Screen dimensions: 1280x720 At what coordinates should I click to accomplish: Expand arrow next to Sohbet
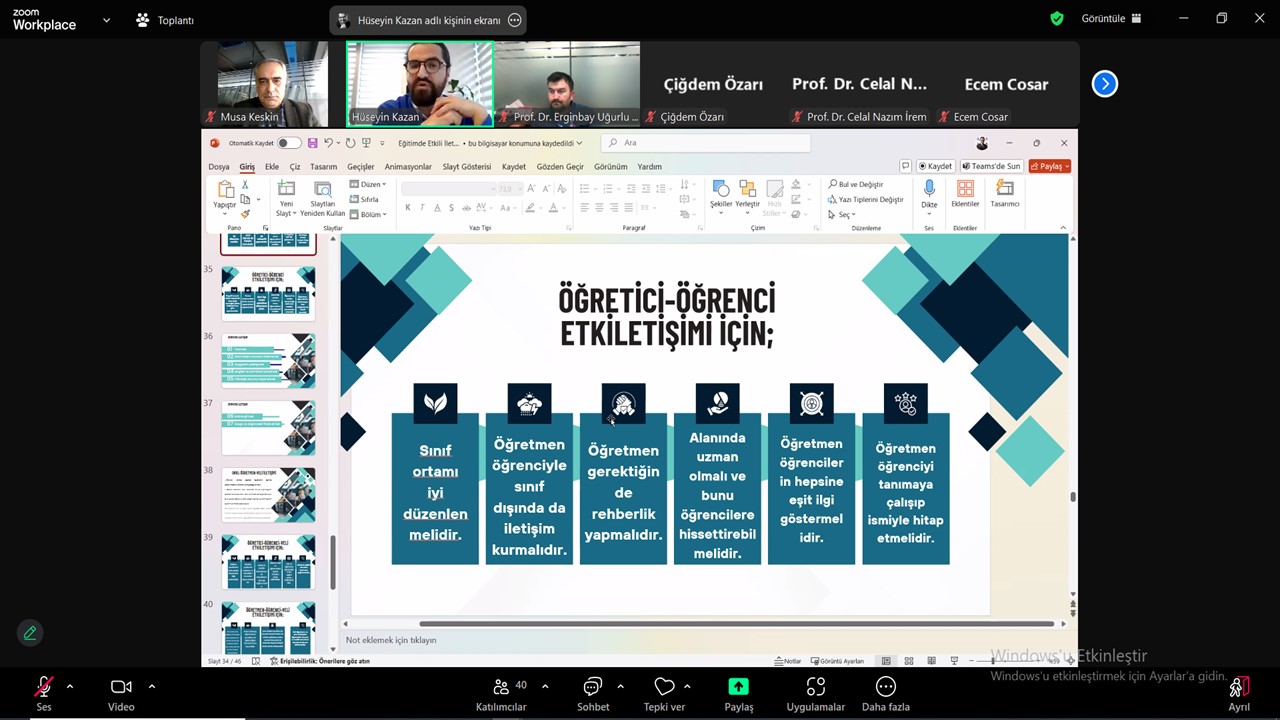(x=620, y=686)
